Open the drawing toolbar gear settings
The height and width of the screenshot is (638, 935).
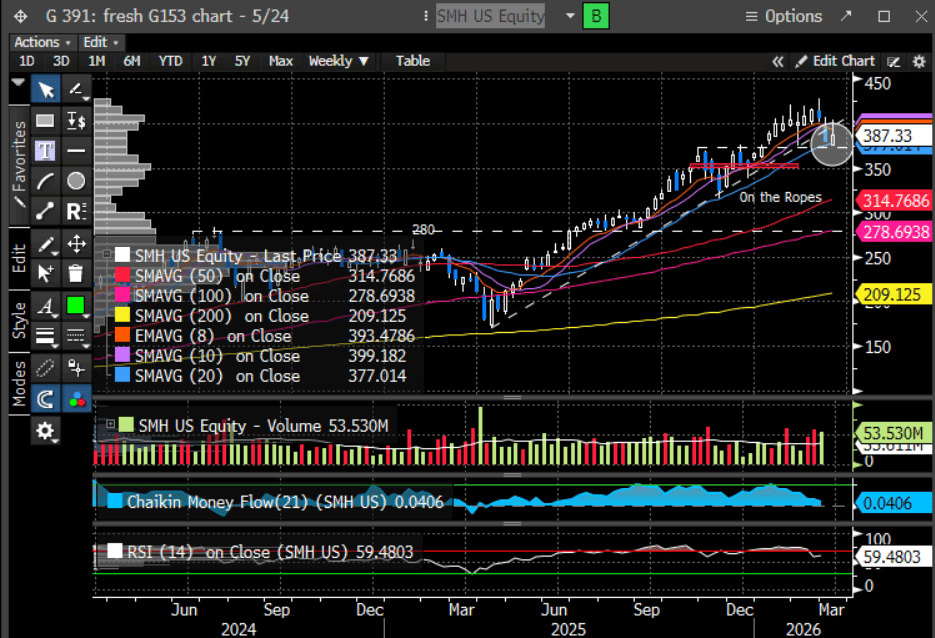[46, 431]
